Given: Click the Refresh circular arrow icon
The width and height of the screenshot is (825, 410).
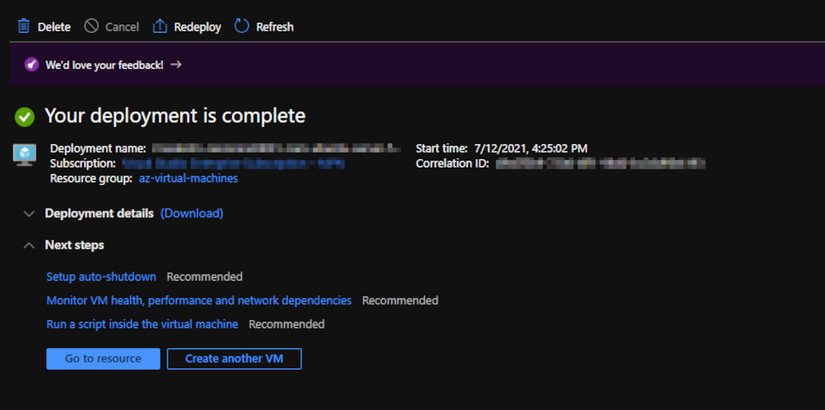Looking at the screenshot, I should coord(242,26).
